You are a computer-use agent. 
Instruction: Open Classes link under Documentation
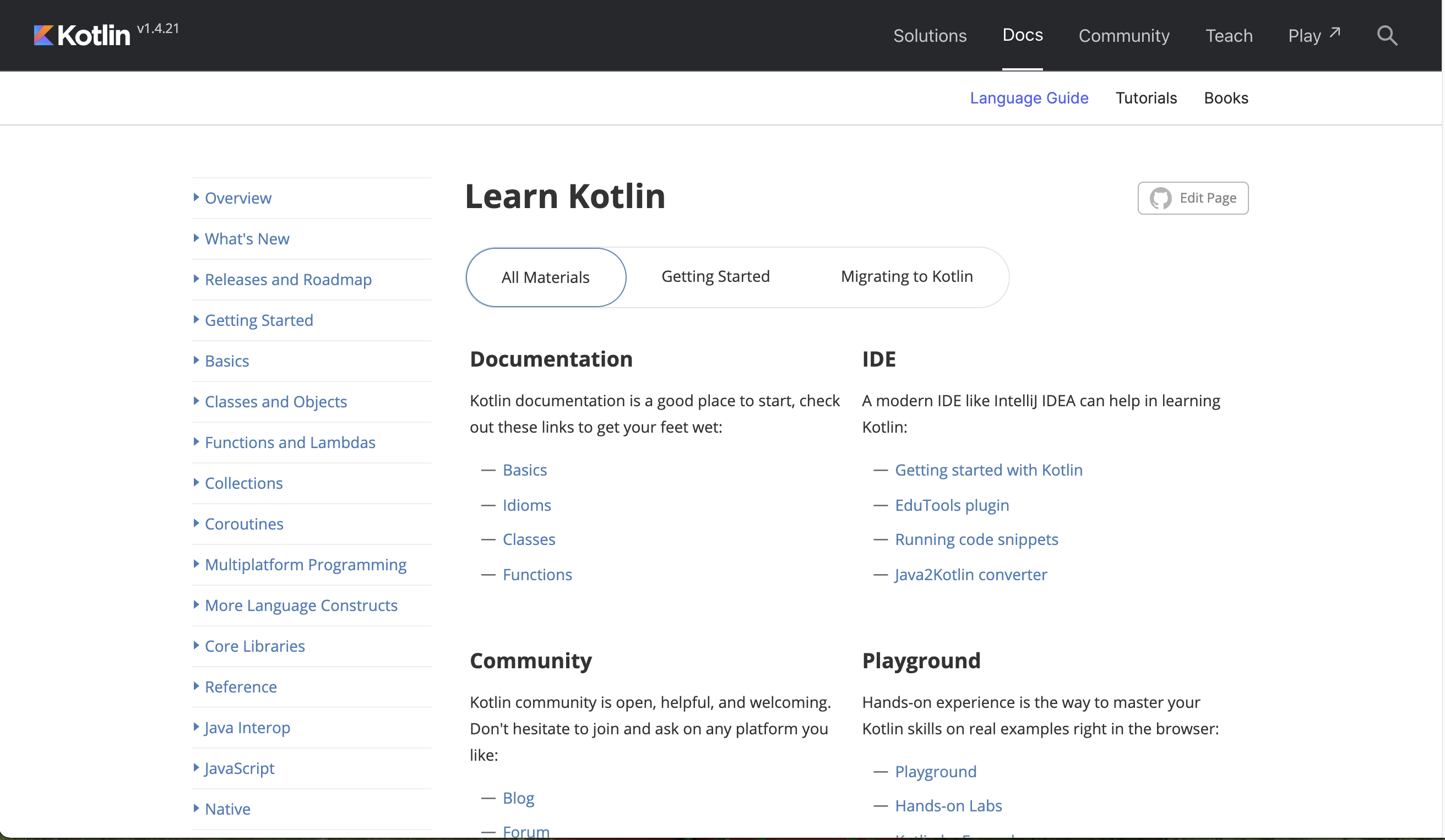click(x=529, y=539)
